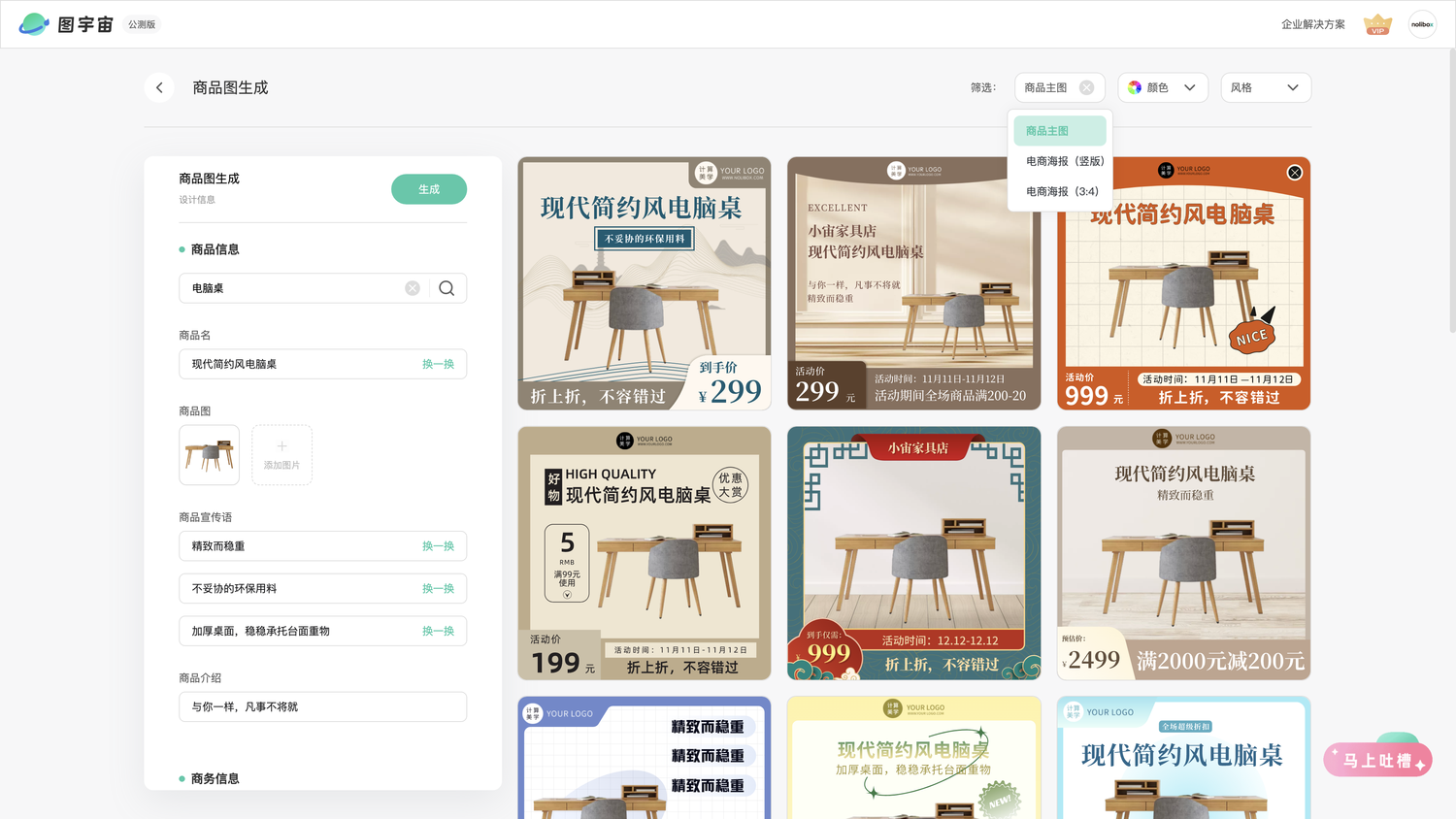1456x819 pixels.
Task: Select the blue 精致而稳重 repeated template
Action: [645, 758]
